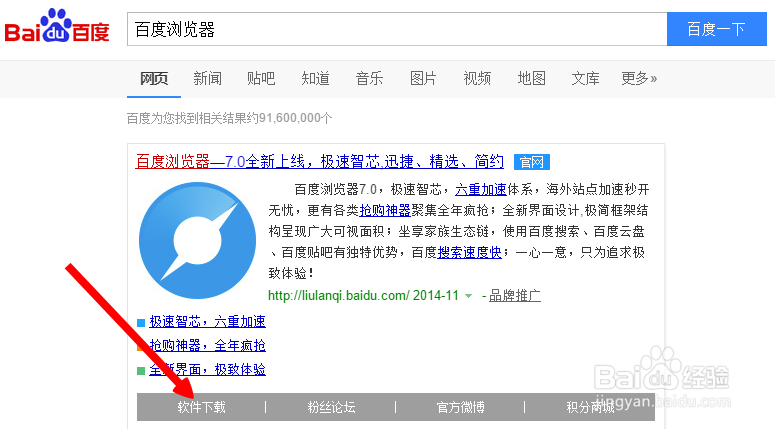Click the 品牌推广 link
Screen dimensions: 775x429
click(x=515, y=296)
